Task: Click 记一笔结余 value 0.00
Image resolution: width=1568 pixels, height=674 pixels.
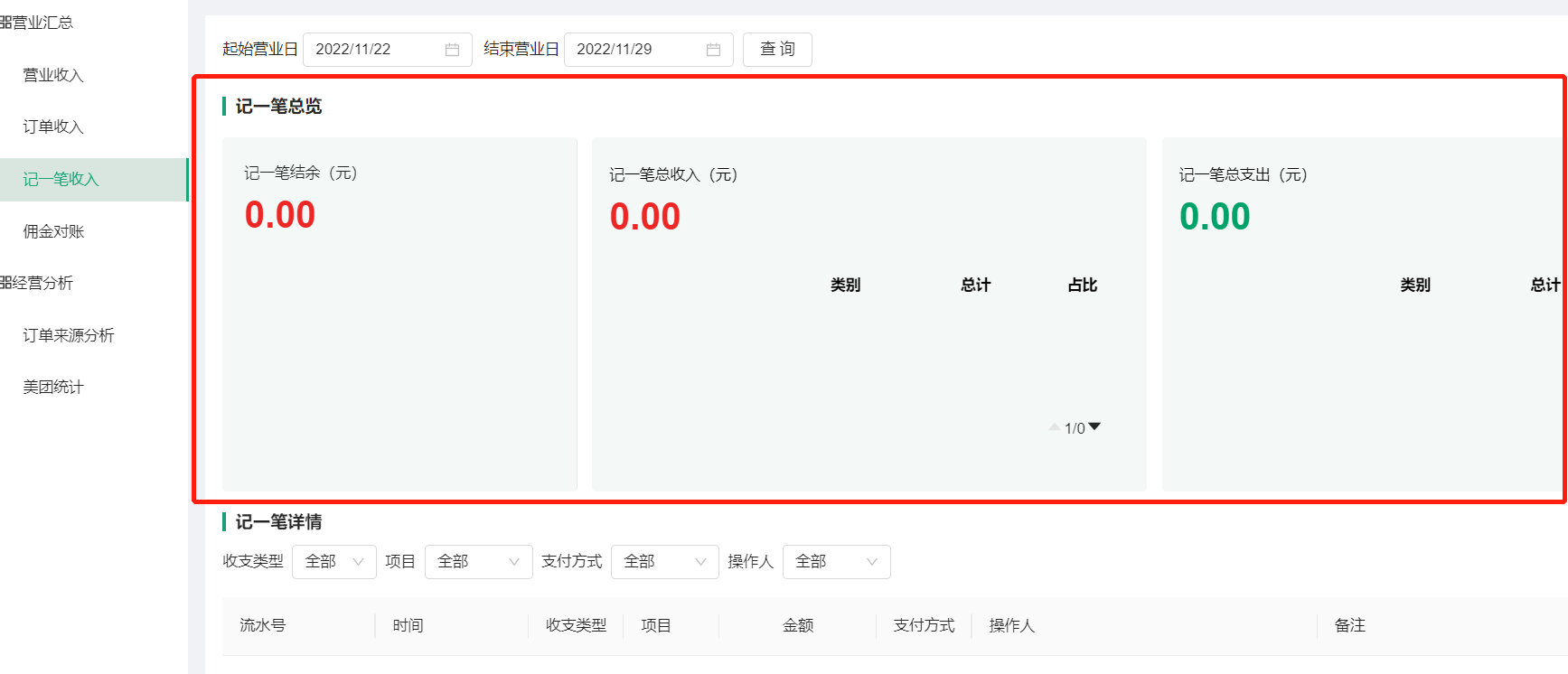Action: 280,215
